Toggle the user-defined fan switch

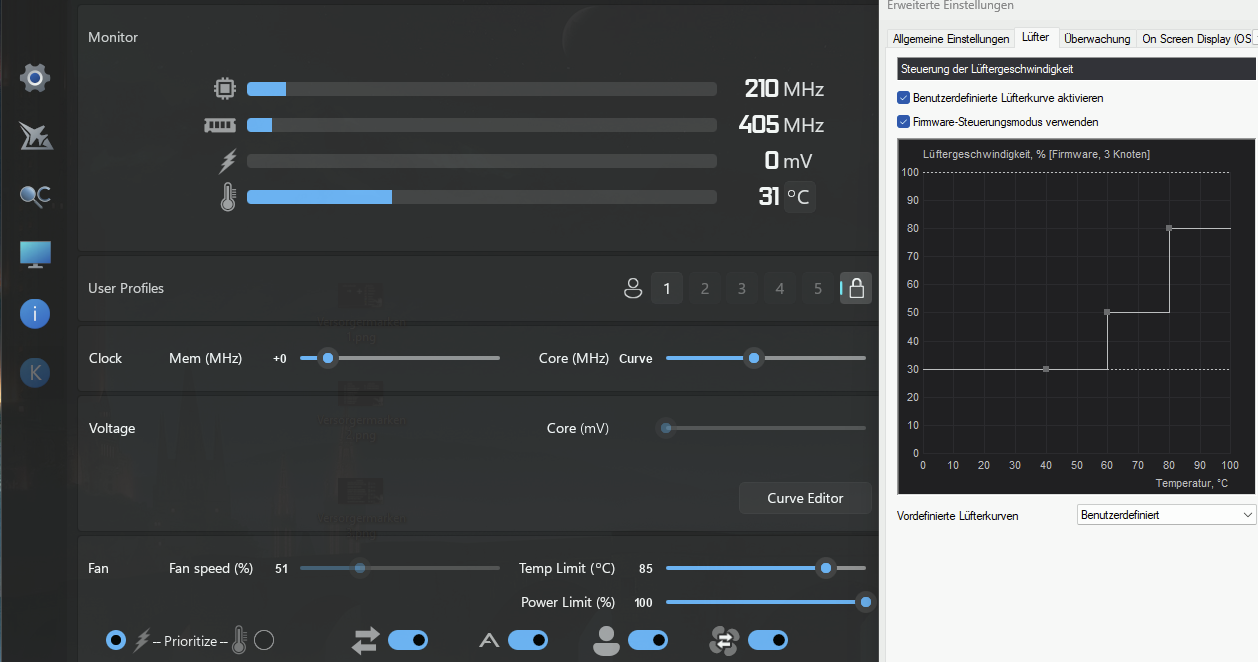point(648,640)
